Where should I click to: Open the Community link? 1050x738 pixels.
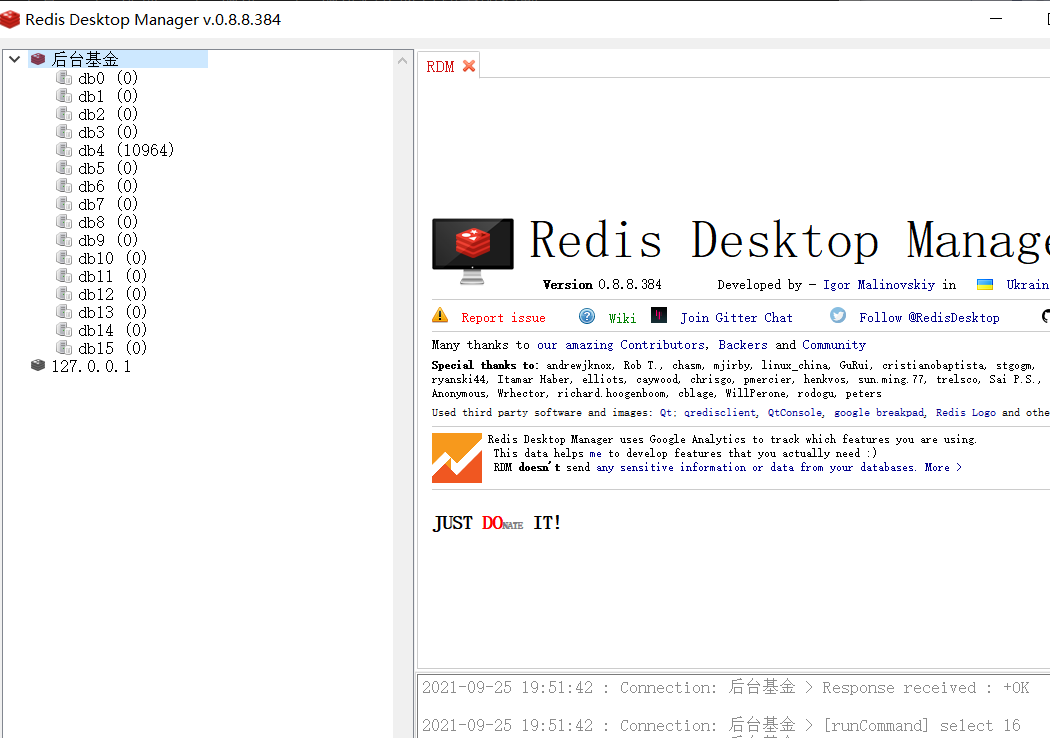834,345
